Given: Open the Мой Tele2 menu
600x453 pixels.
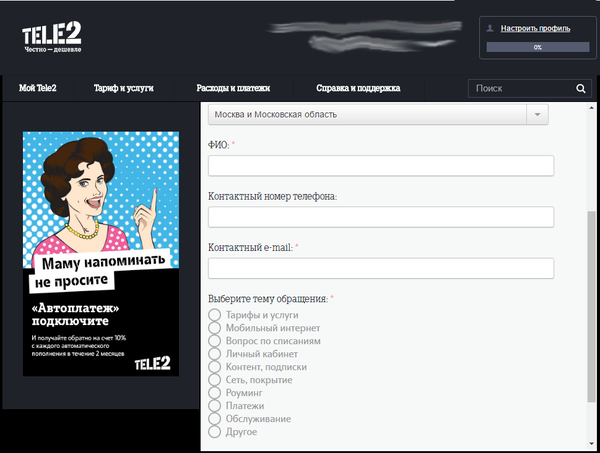Looking at the screenshot, I should point(38,88).
